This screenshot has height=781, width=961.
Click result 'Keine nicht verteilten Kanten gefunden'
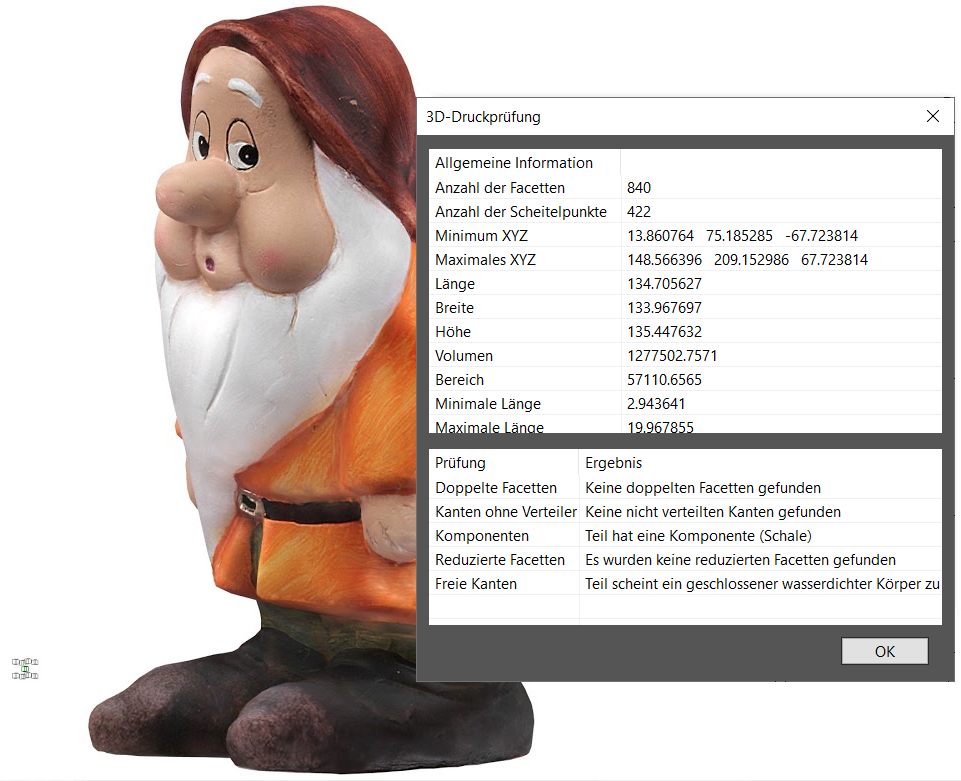(713, 512)
